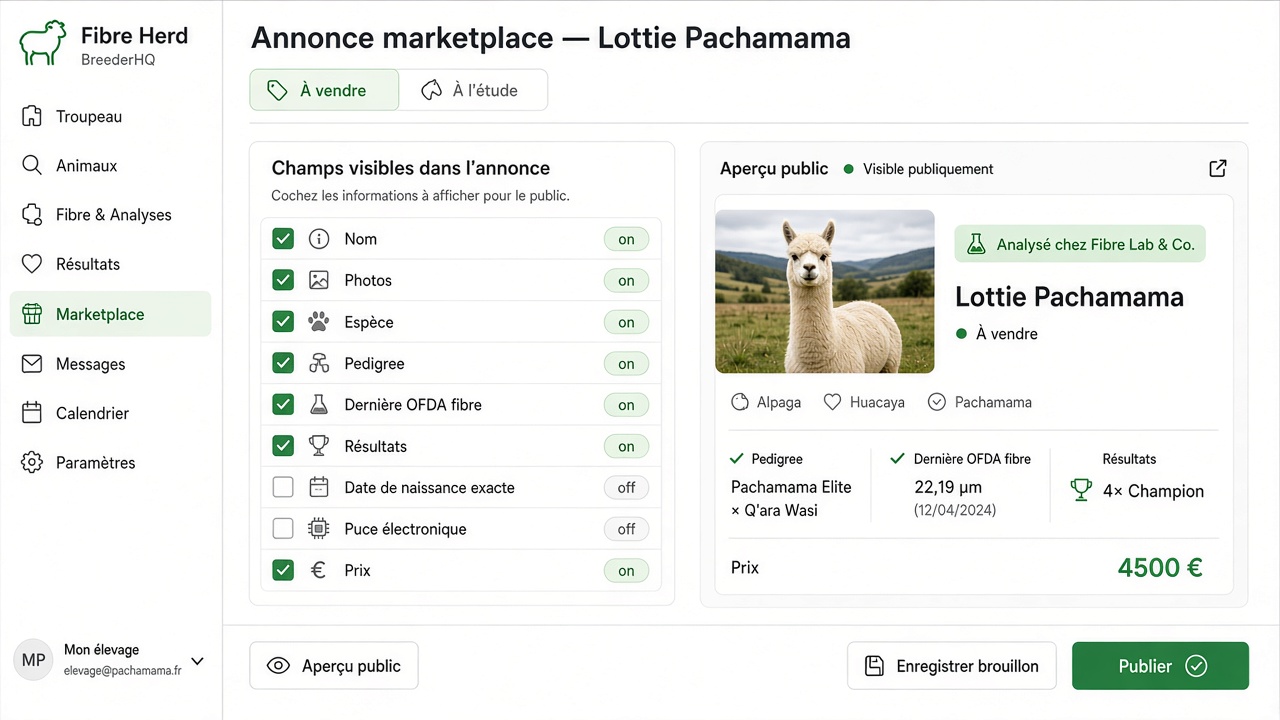Click the Alpaga species tag

click(766, 402)
